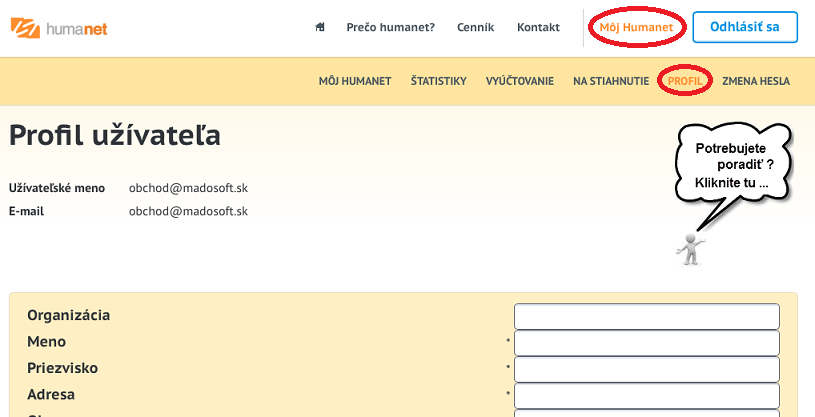This screenshot has width=815, height=417.
Task: Go to ZMENA HESLA
Action: click(756, 81)
